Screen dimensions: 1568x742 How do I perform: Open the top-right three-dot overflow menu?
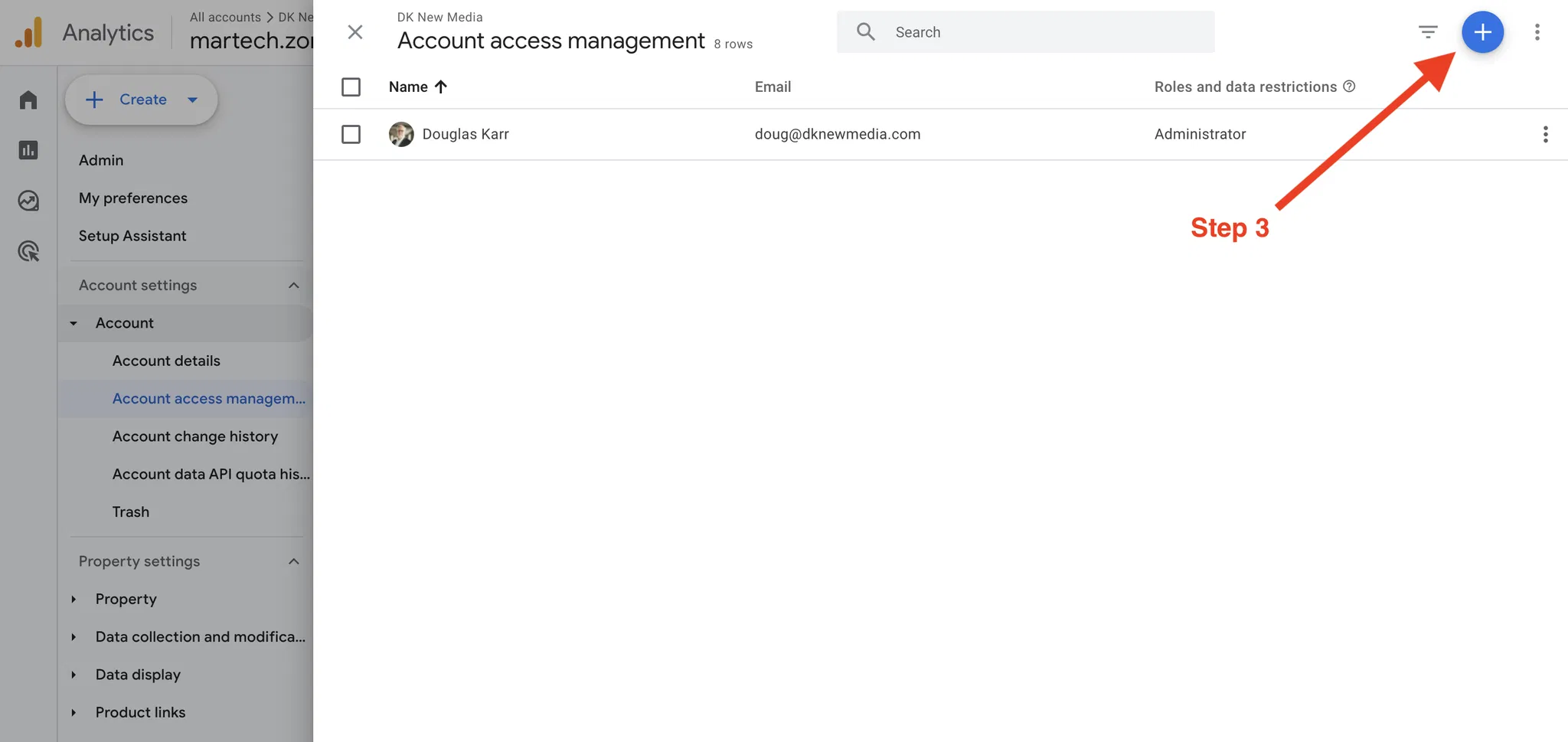(1537, 32)
